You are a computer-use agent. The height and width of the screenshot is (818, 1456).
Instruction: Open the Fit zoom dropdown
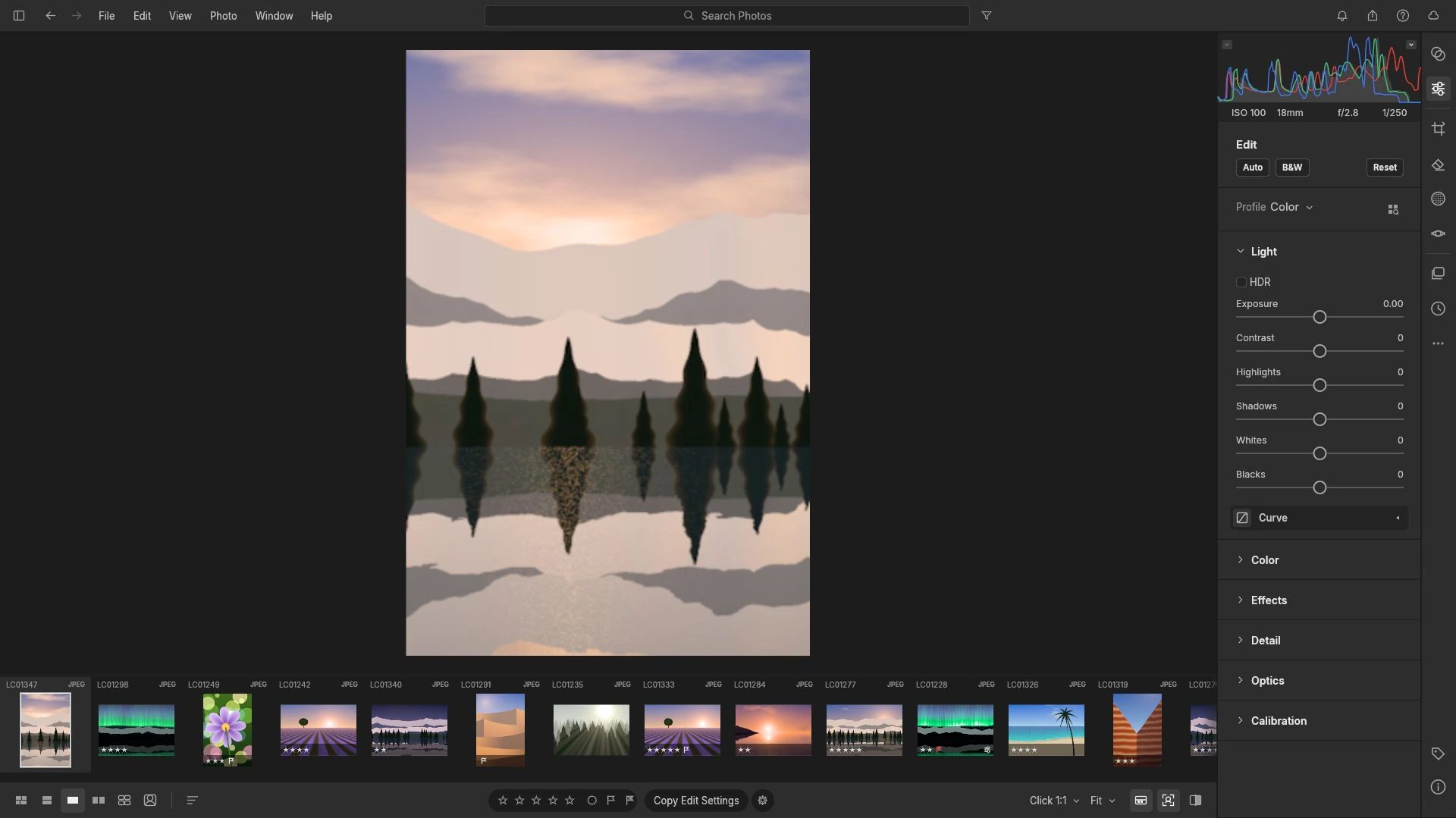[x=1103, y=801]
